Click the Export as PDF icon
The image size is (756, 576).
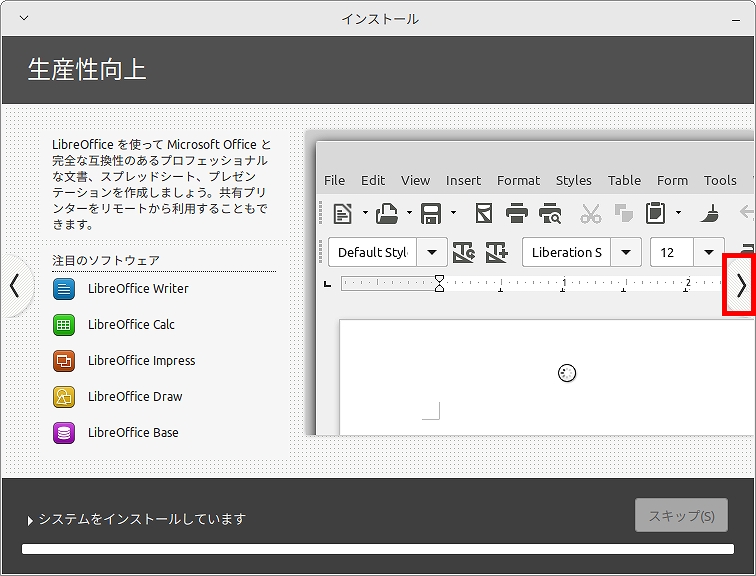pos(484,213)
